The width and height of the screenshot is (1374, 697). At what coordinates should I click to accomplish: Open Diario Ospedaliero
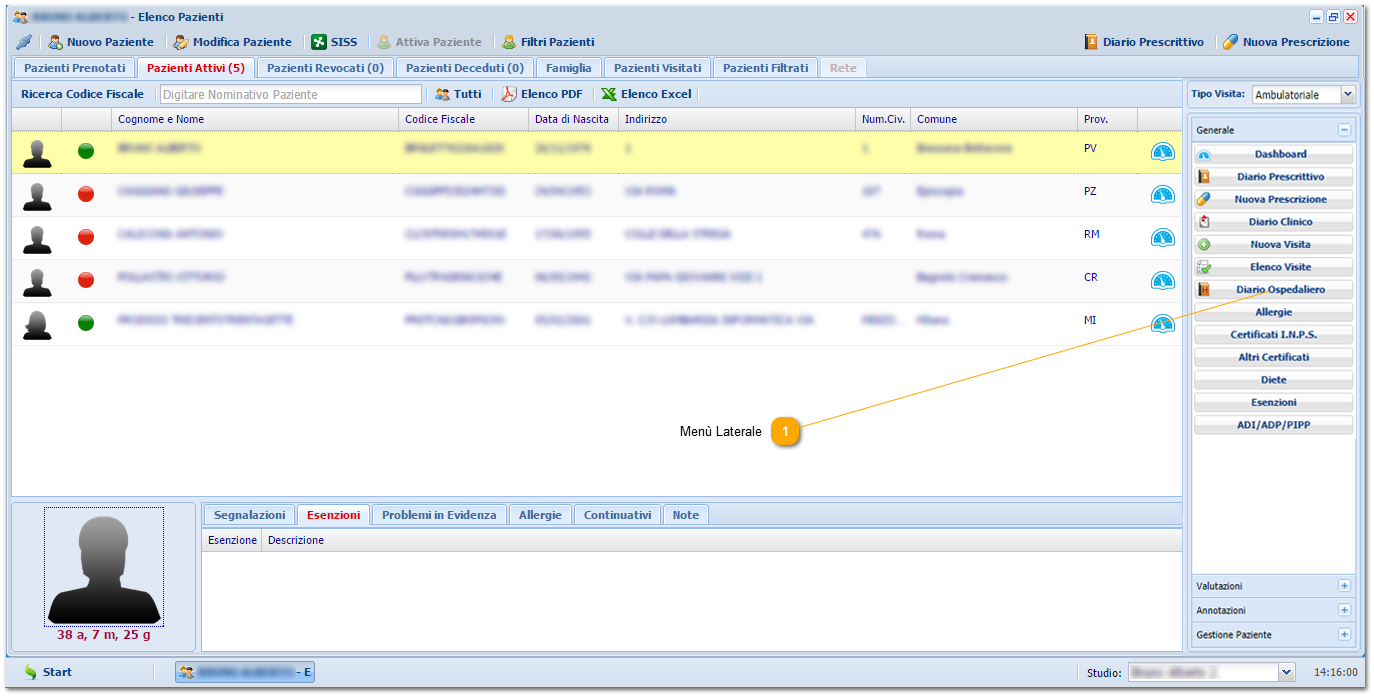point(1273,290)
